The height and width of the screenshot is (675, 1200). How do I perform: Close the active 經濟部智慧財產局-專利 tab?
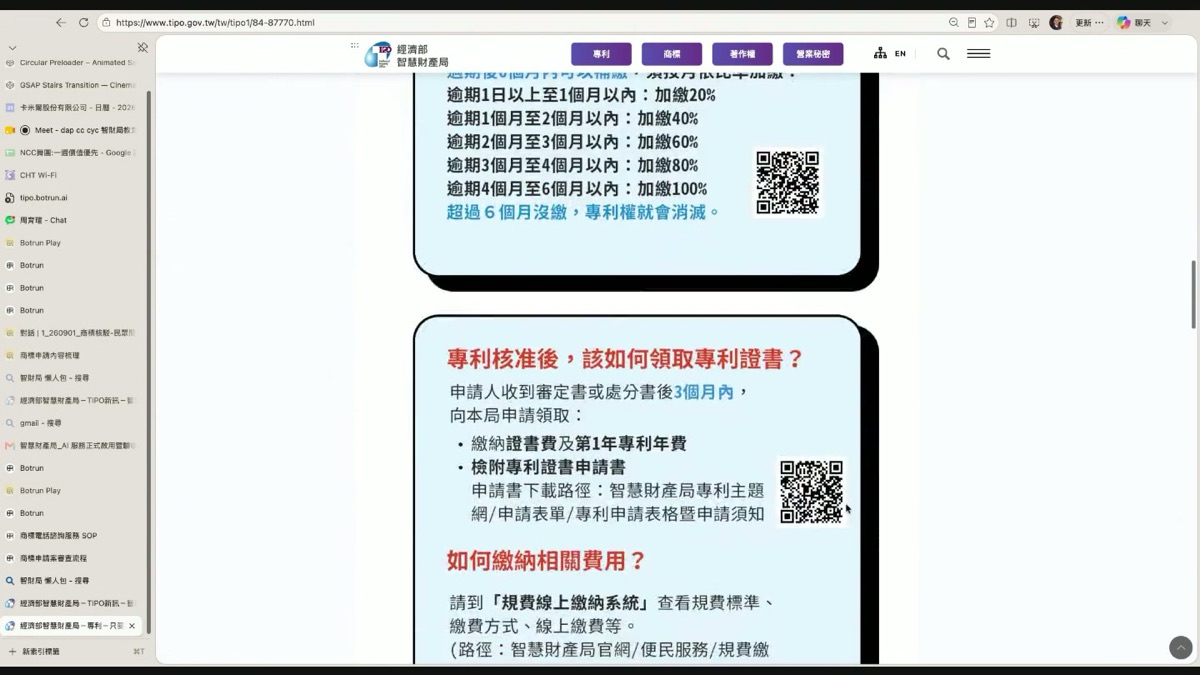pos(132,626)
